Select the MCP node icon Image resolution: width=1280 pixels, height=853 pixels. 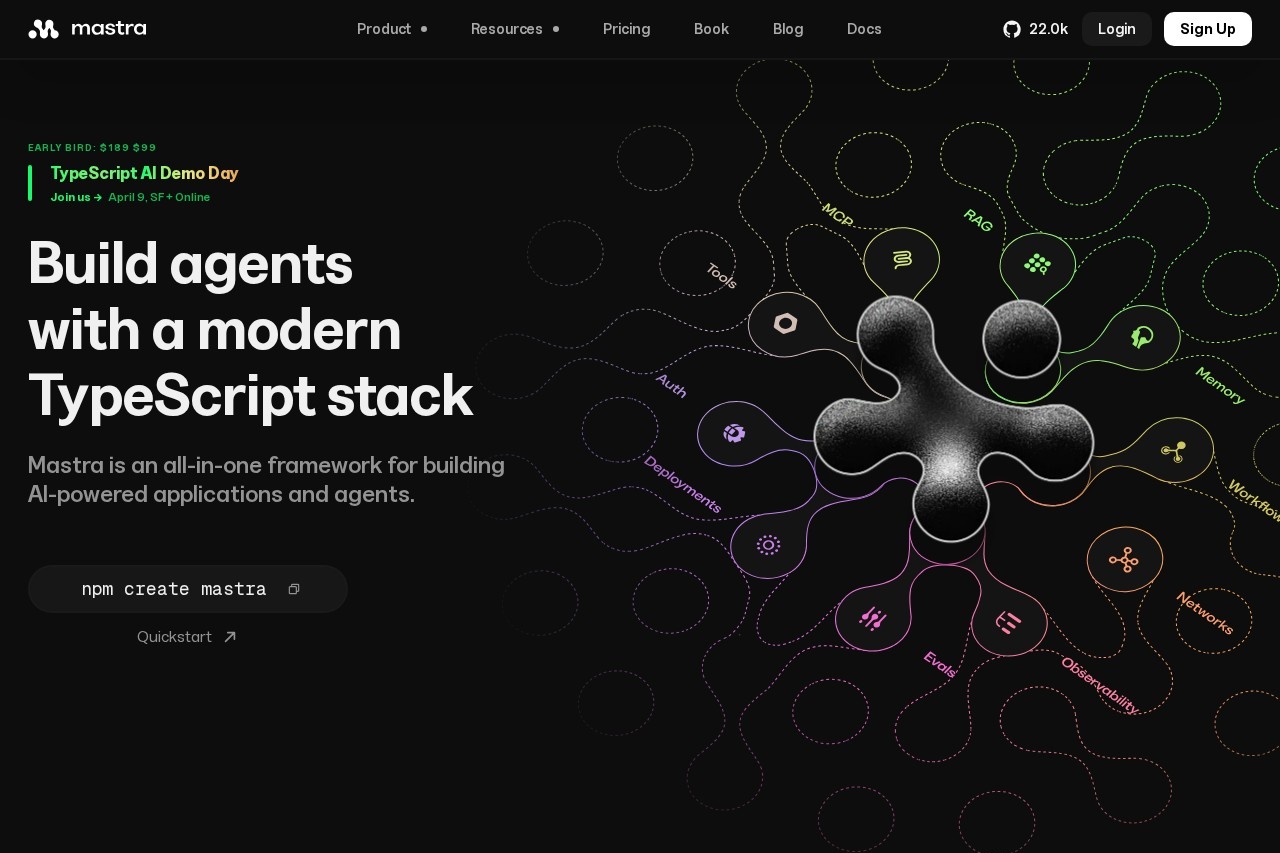[x=902, y=260]
